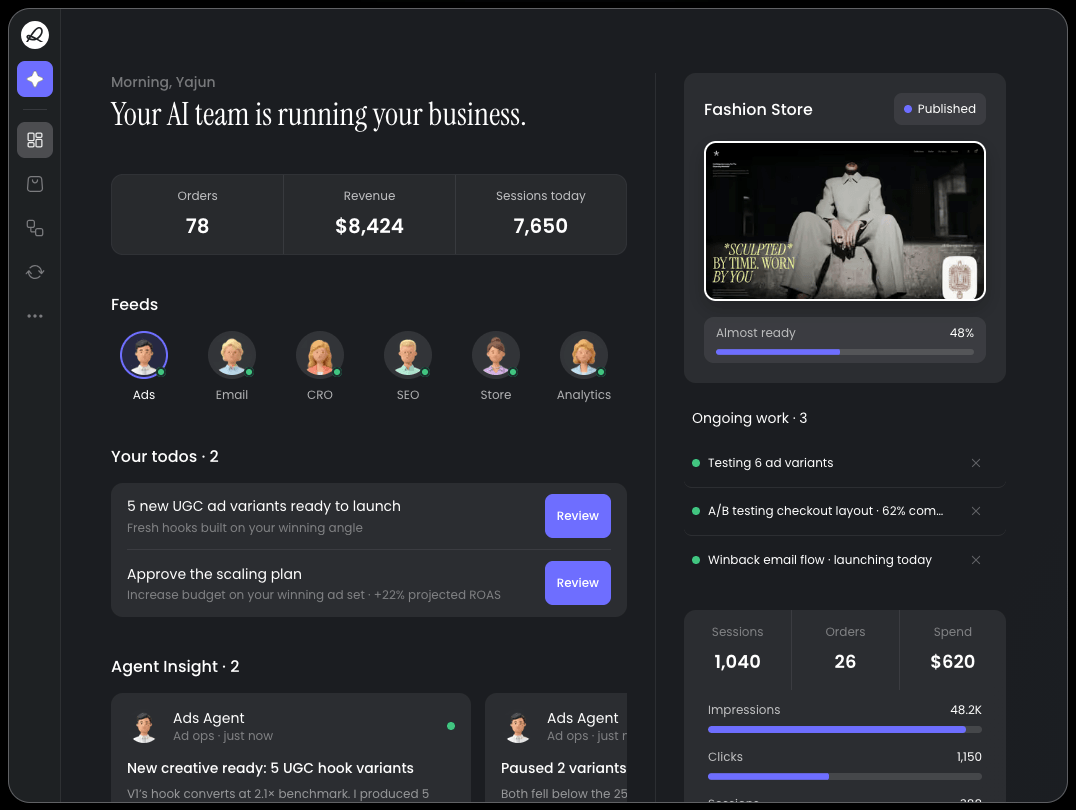Open the workflows connected-squares sidebar icon

point(35,228)
